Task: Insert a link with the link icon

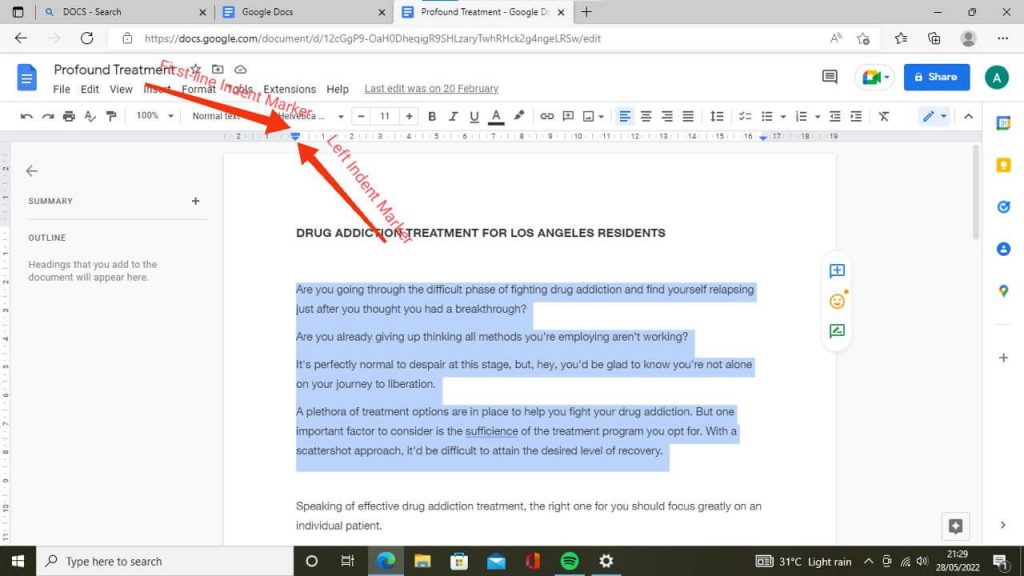Action: point(546,115)
